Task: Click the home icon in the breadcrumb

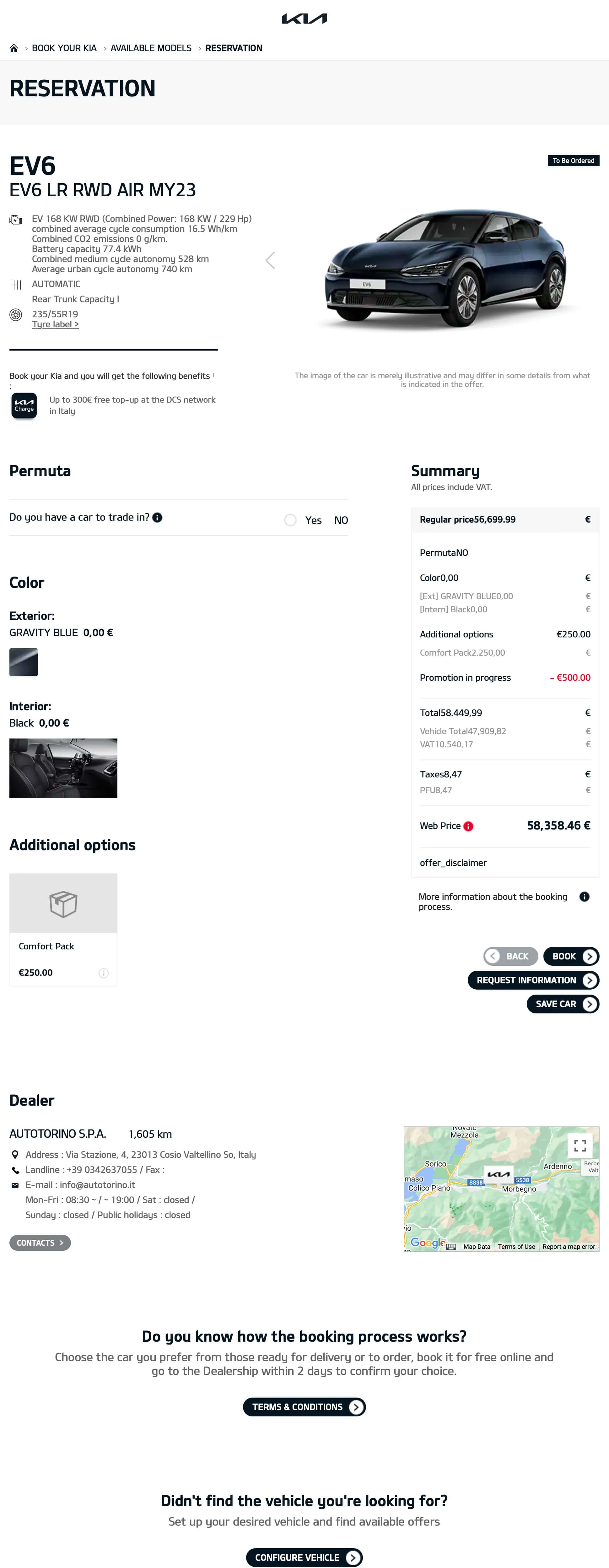Action: [14, 47]
